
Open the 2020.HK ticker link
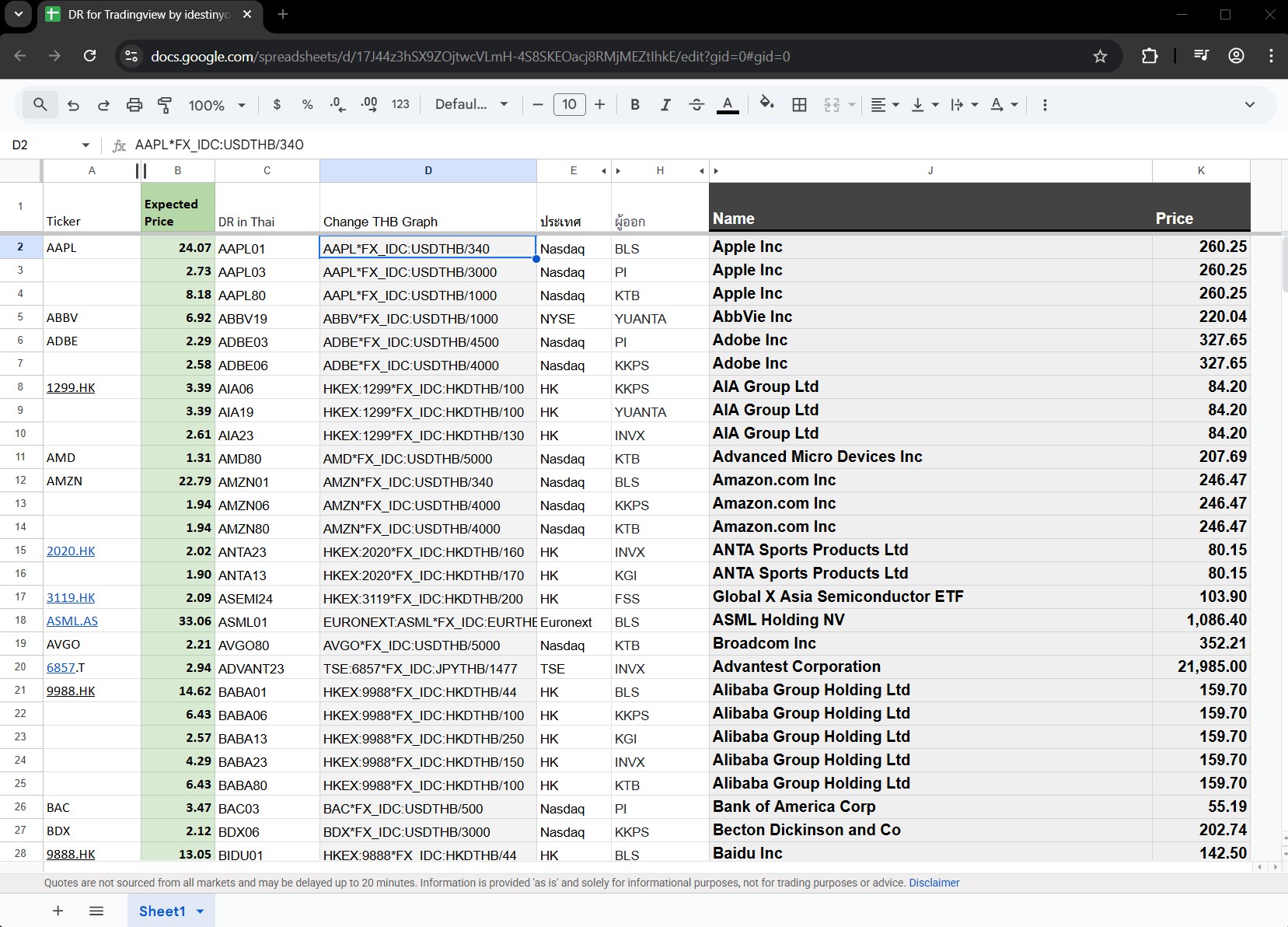click(71, 551)
